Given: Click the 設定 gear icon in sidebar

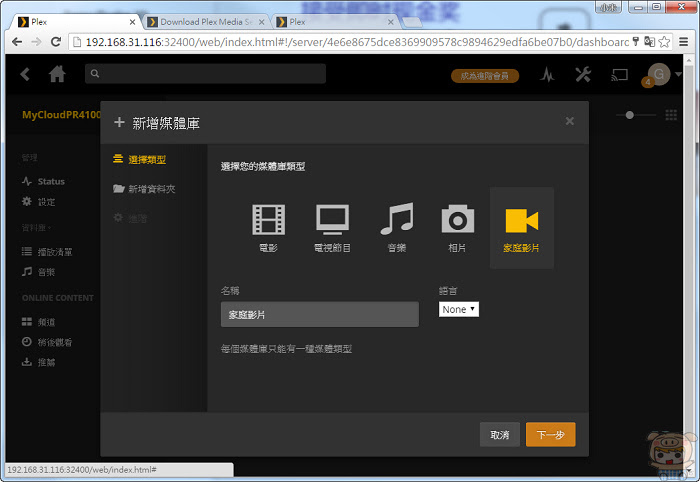Looking at the screenshot, I should (x=27, y=201).
